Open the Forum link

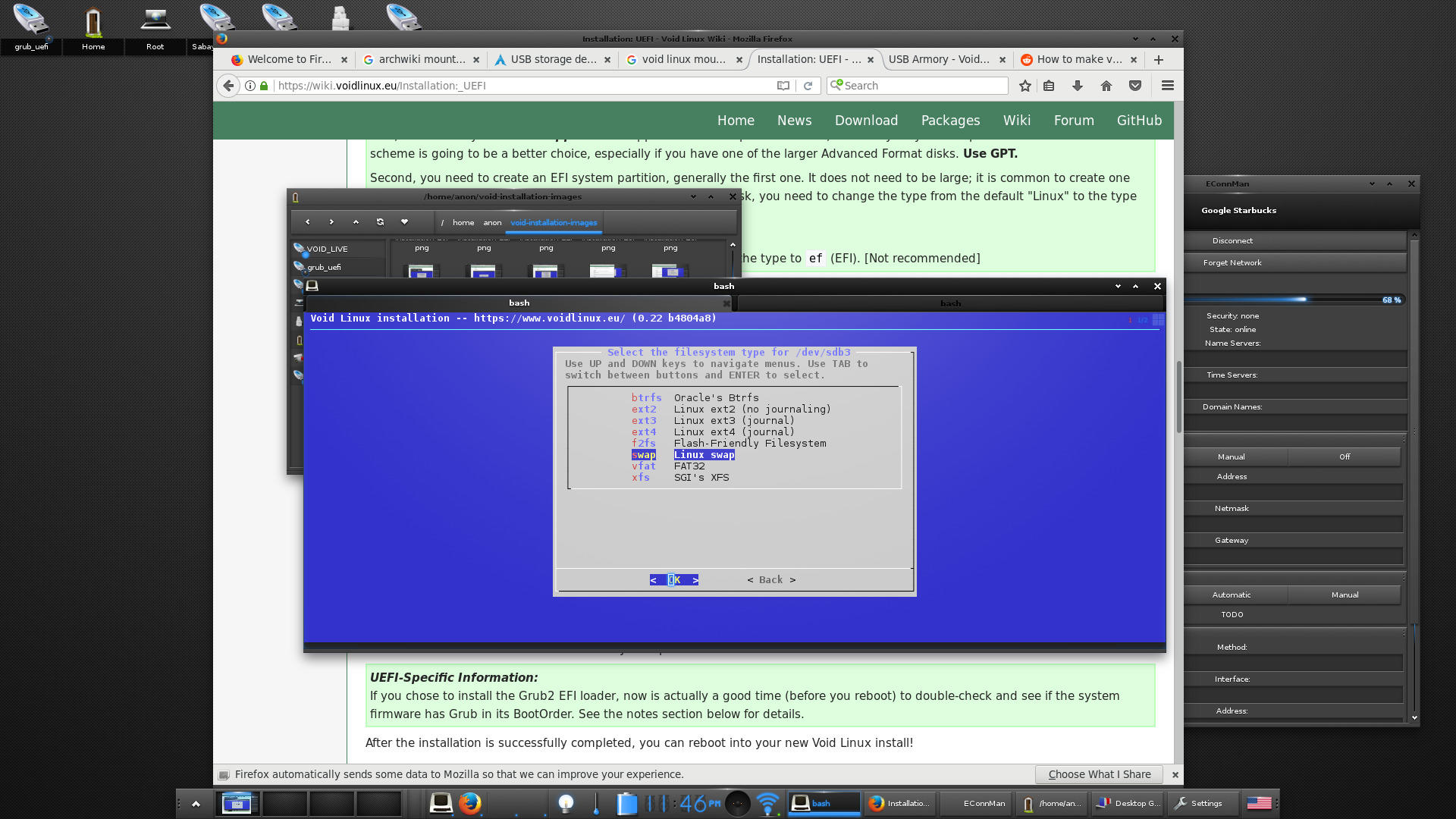click(1074, 121)
